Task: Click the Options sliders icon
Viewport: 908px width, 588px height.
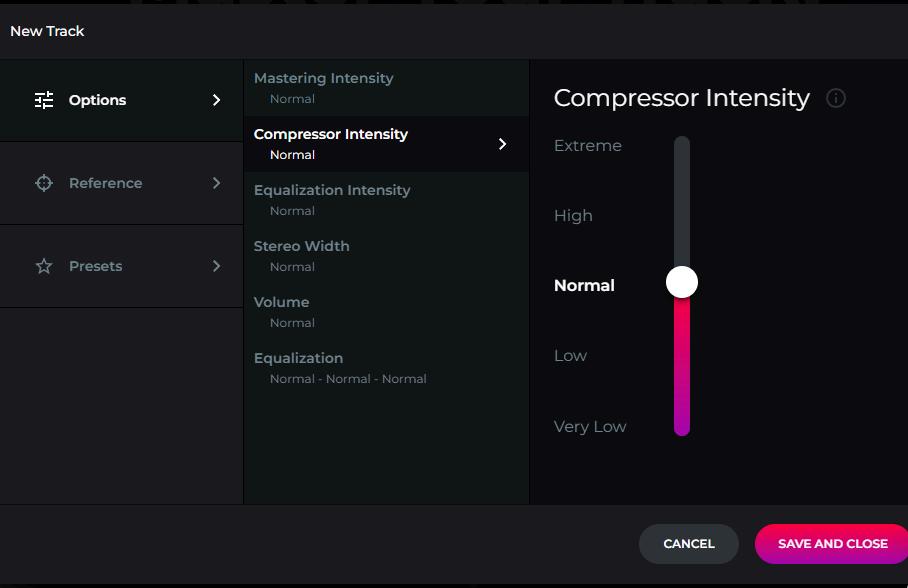Action: point(44,100)
